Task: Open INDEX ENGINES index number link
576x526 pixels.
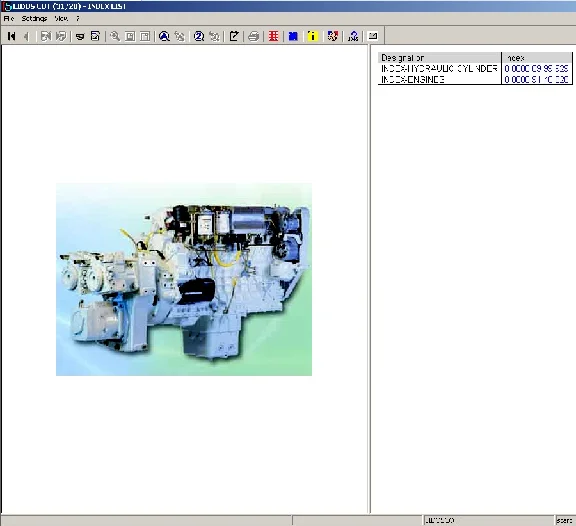Action: tap(536, 79)
